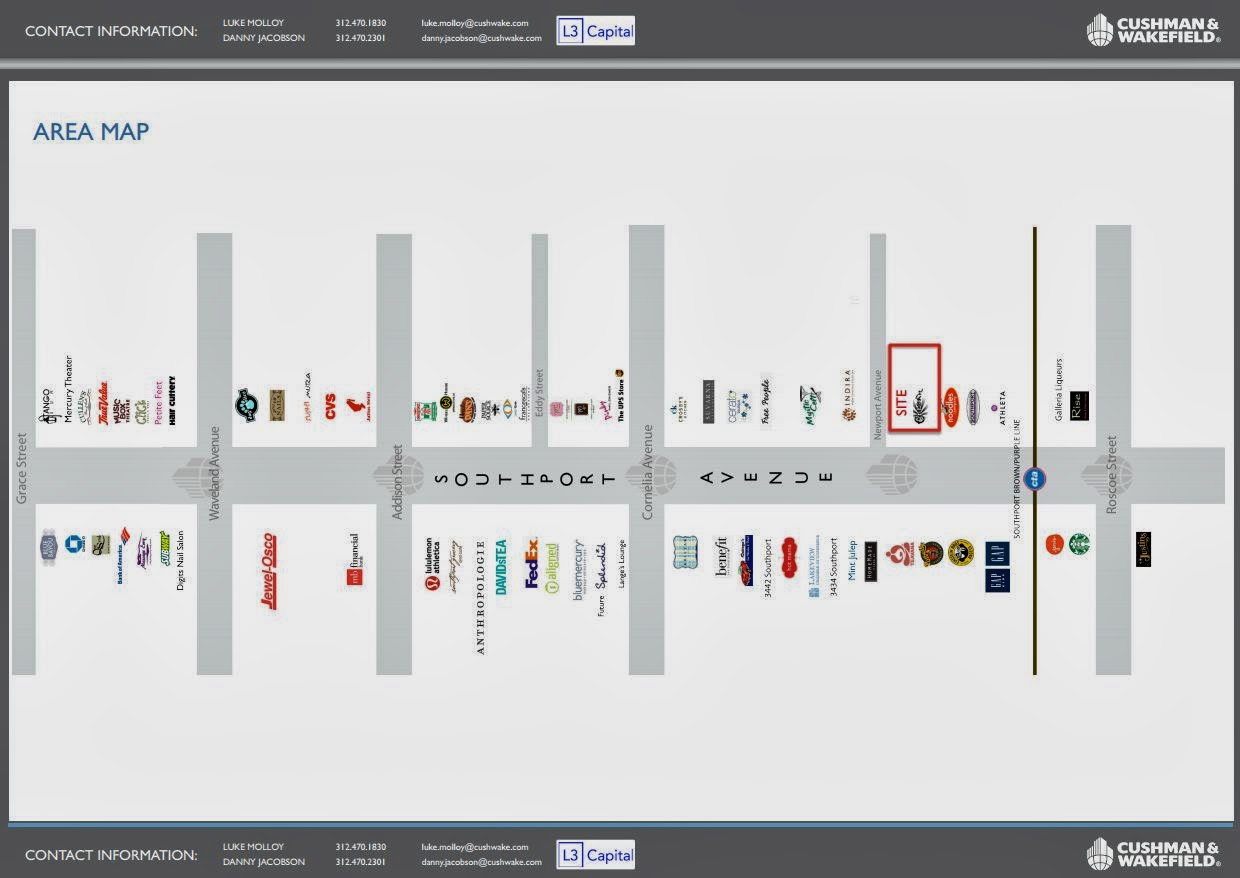Image resolution: width=1240 pixels, height=878 pixels.
Task: Click the Southport Brown/Purple Line label
Action: coord(1019,478)
